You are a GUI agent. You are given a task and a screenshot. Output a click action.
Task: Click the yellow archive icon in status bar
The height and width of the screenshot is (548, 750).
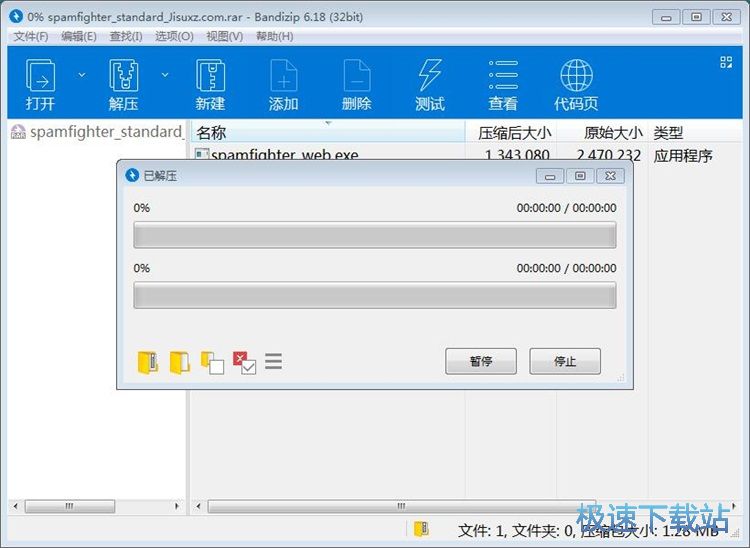421,529
